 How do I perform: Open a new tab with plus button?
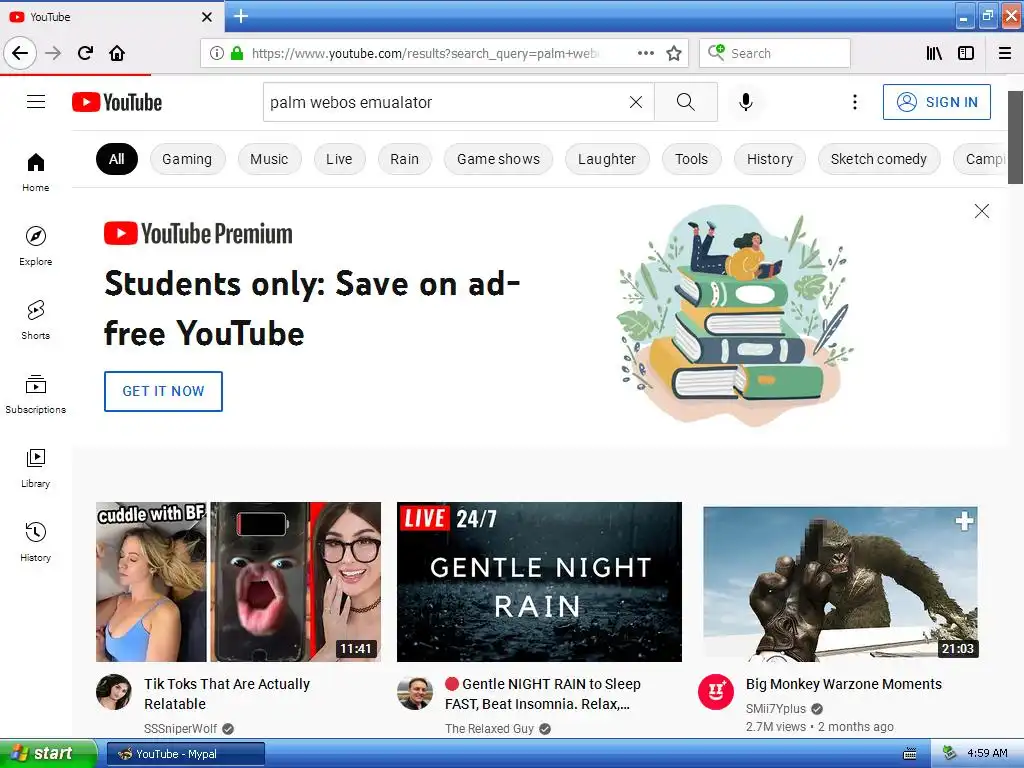point(241,16)
